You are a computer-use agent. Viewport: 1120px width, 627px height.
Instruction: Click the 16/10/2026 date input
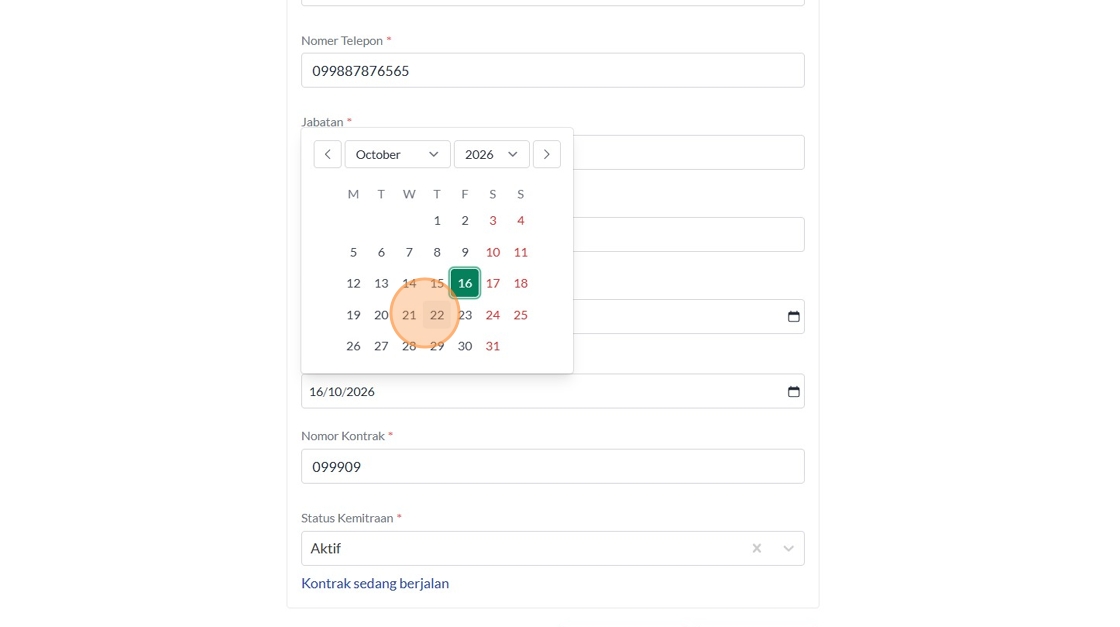(540, 391)
